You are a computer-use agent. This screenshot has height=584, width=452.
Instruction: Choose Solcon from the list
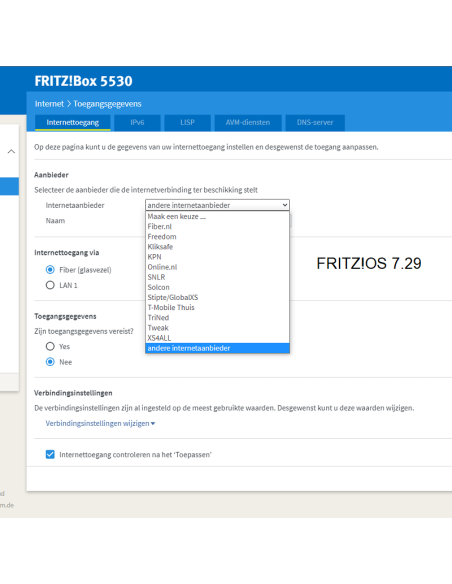(x=217, y=287)
